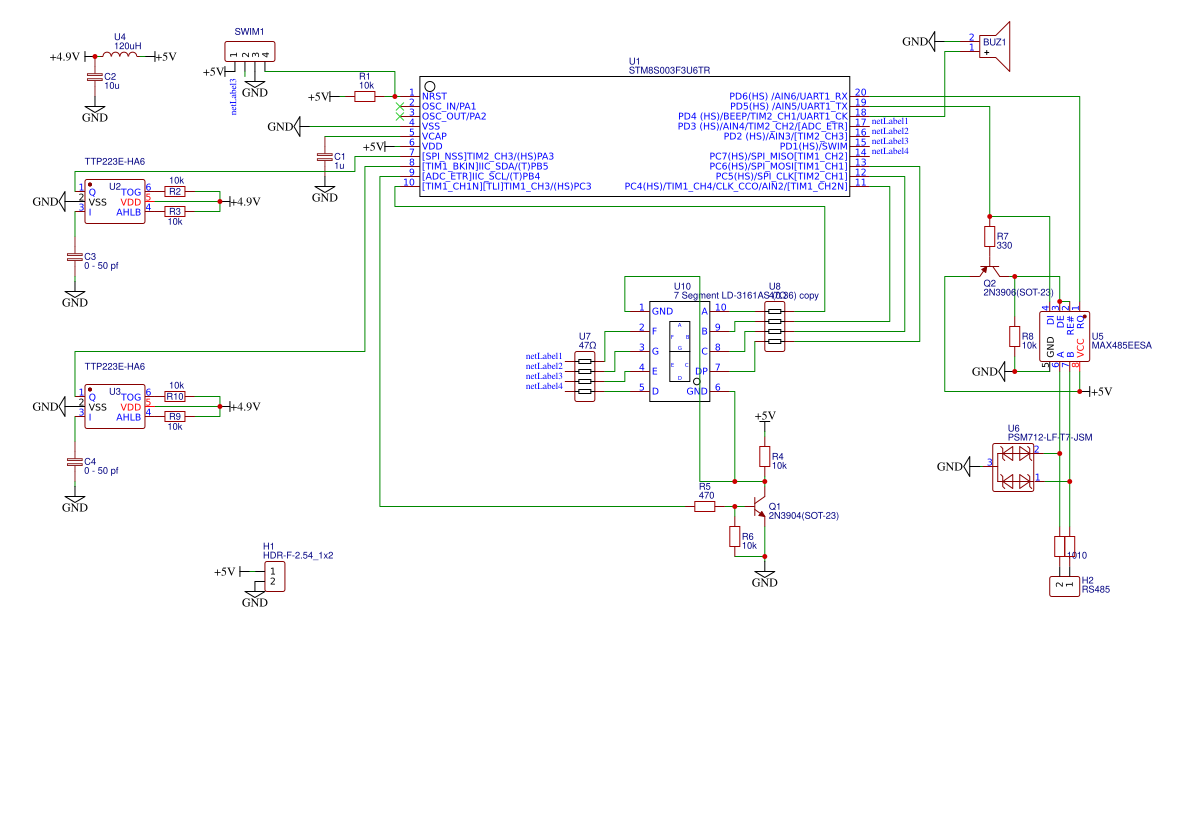Screen dimensions: 1179x827
Task: Click the NRST pin label on U1
Action: click(x=435, y=96)
